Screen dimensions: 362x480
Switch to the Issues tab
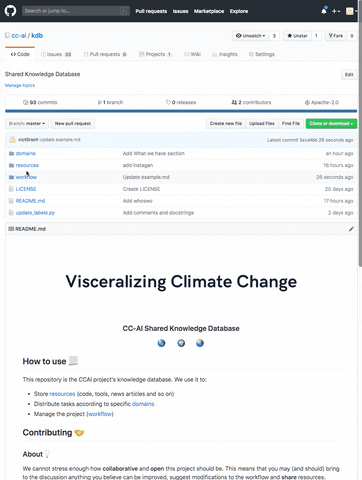coord(56,54)
